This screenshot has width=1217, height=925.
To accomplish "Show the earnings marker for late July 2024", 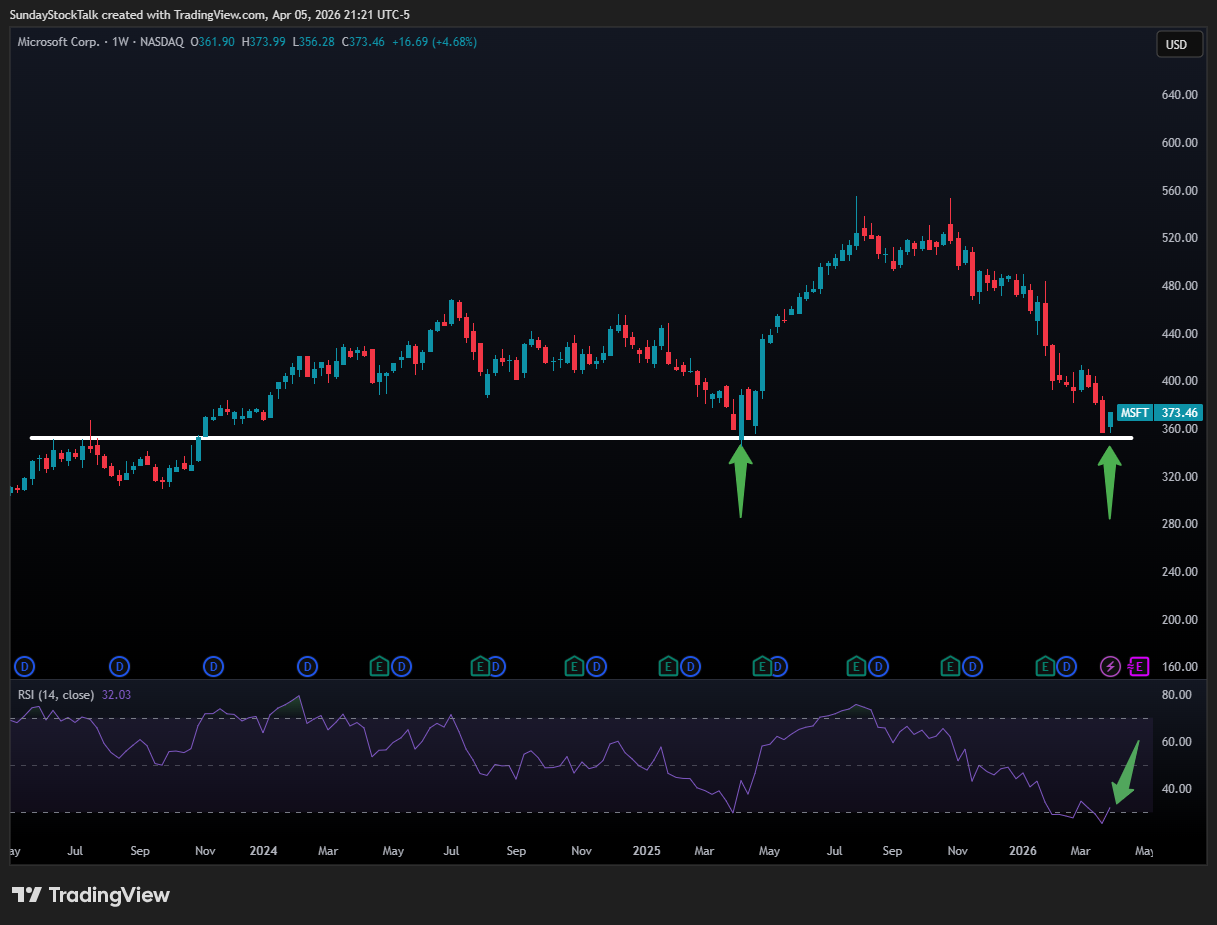I will point(480,666).
